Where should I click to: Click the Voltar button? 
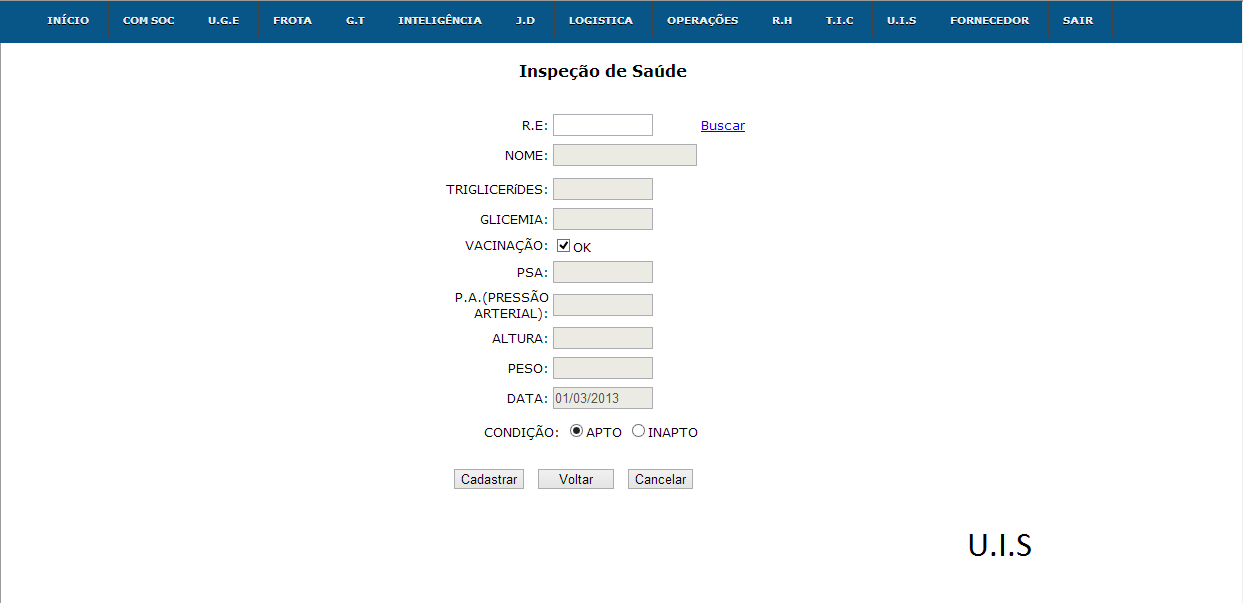[575, 480]
